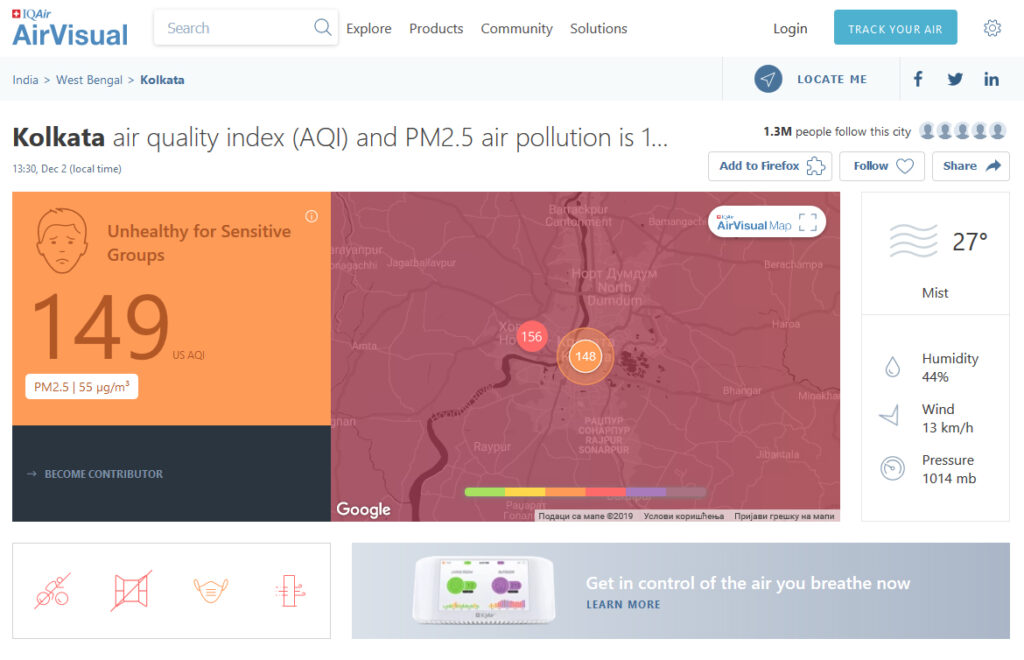Click the close-windows recommendation icon
This screenshot has height=660, width=1024.
click(x=131, y=590)
